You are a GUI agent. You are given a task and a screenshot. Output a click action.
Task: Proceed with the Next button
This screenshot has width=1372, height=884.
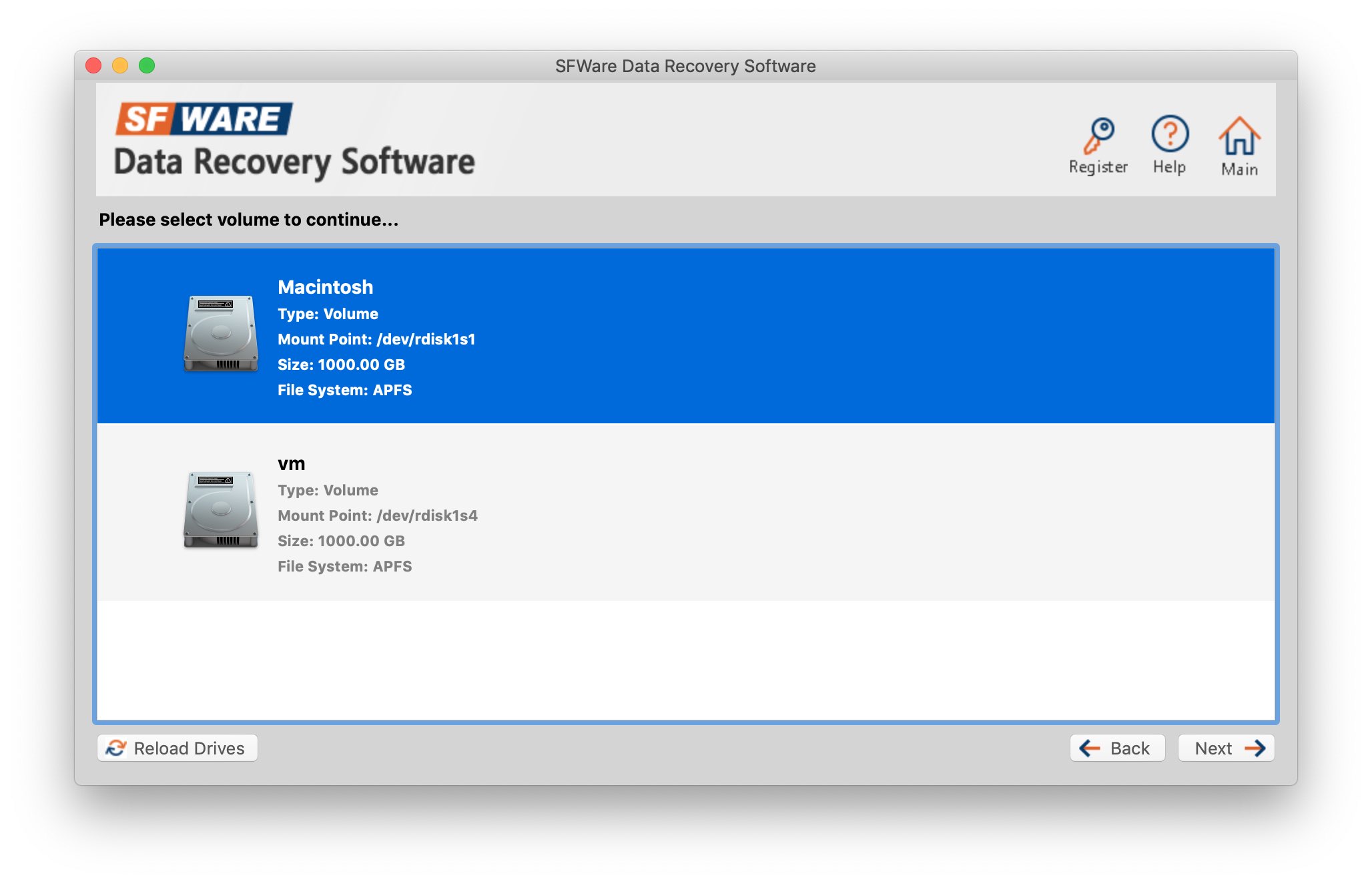[x=1227, y=748]
